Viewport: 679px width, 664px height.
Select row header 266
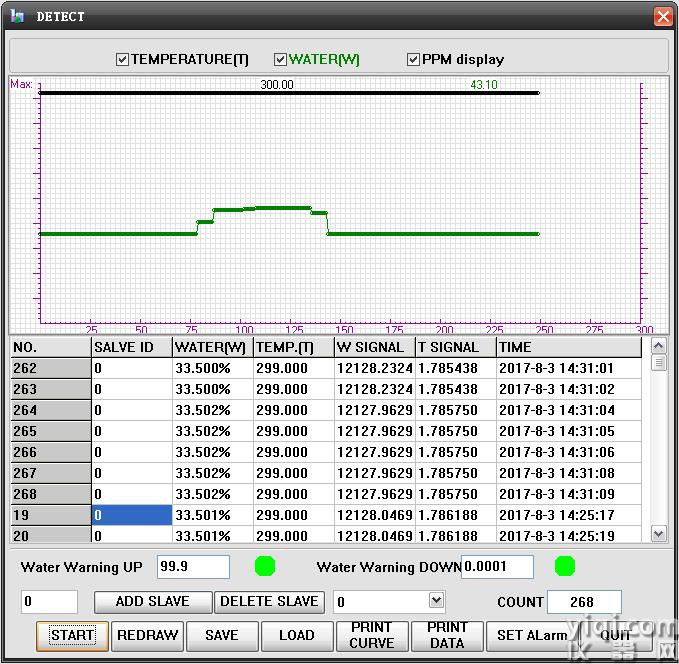coord(51,452)
